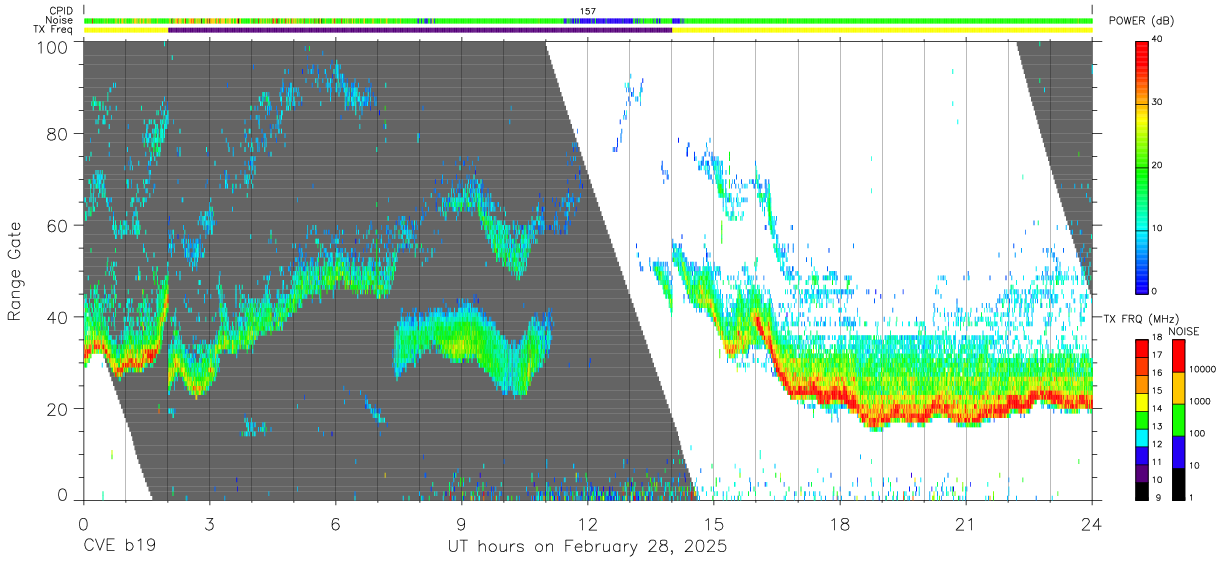Click the 100 label on NOISE legend

click(x=1199, y=433)
